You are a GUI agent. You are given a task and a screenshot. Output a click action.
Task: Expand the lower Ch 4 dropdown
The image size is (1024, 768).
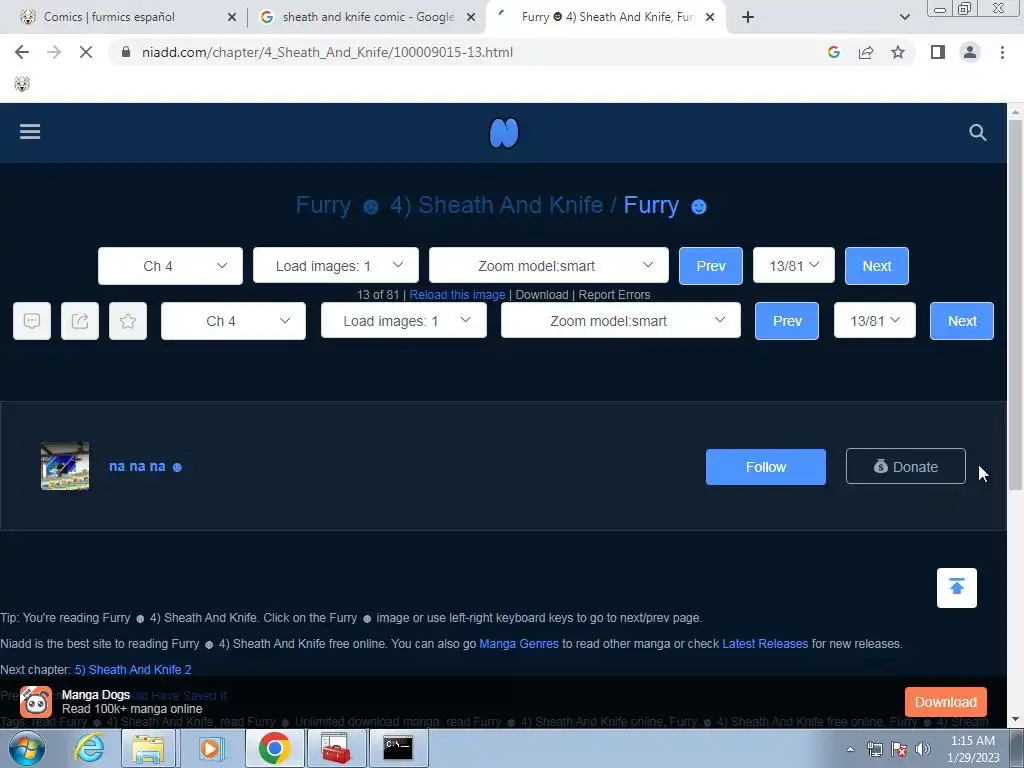[x=233, y=321]
